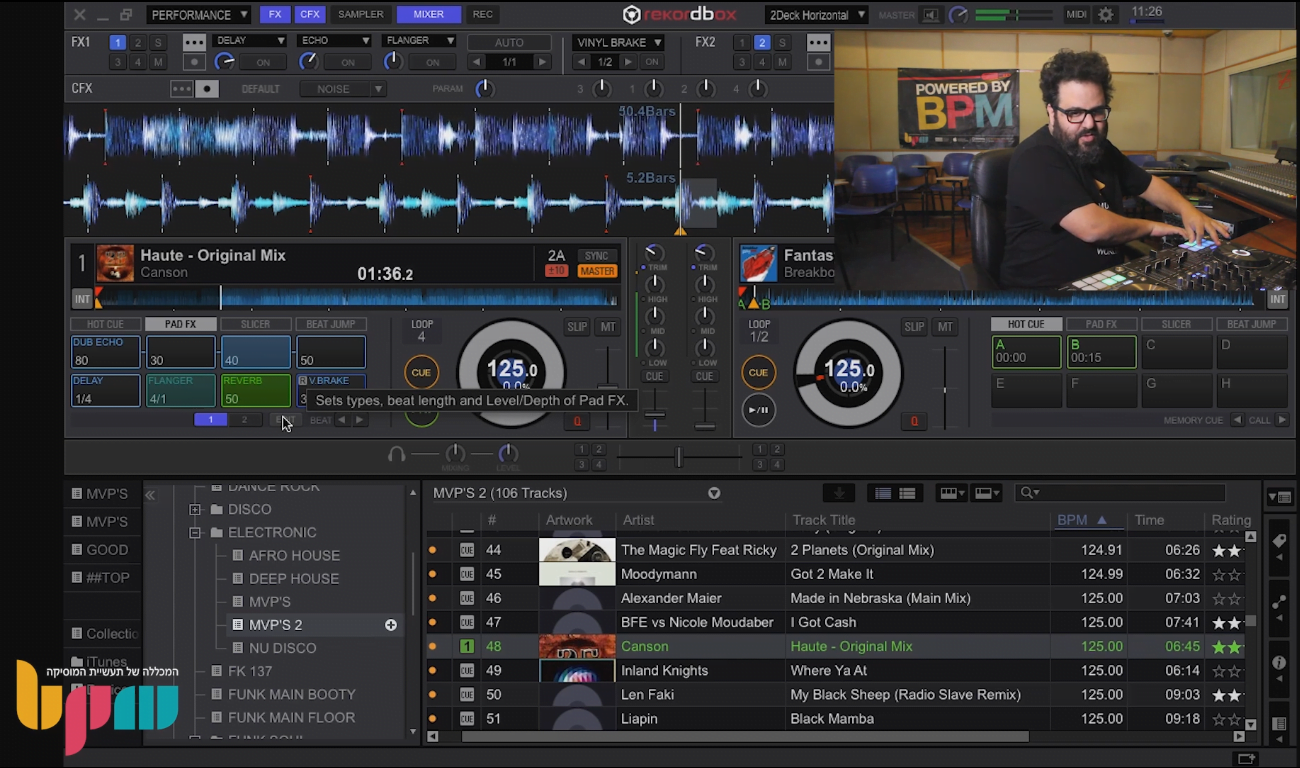Screen dimensions: 1300x768
Task: Select deck 2 BEAT JUMP tab
Action: point(1251,324)
